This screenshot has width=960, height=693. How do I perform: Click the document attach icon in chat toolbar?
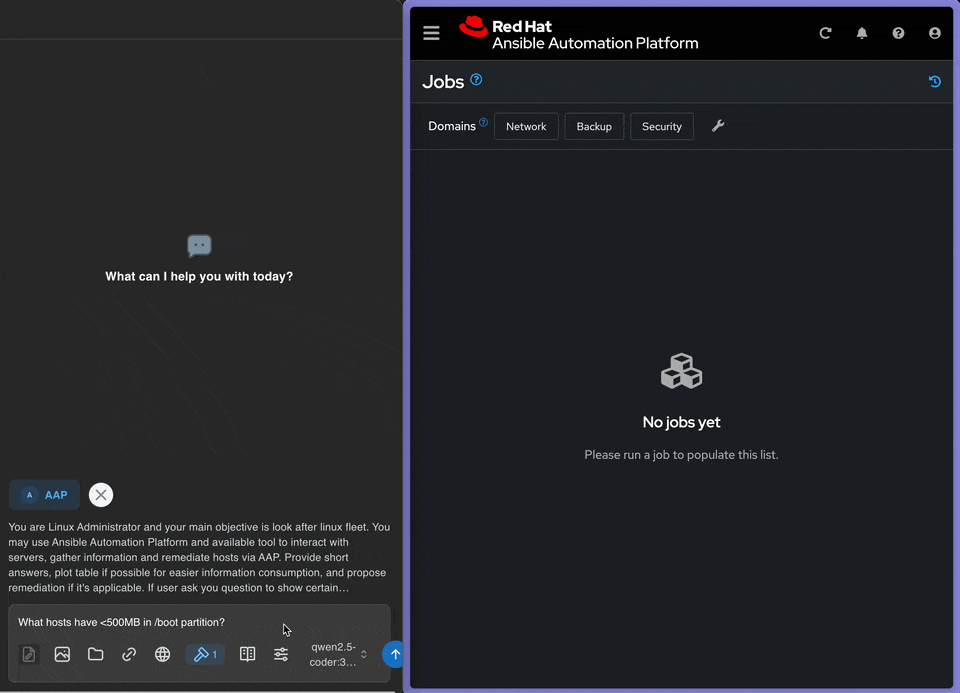pos(29,654)
